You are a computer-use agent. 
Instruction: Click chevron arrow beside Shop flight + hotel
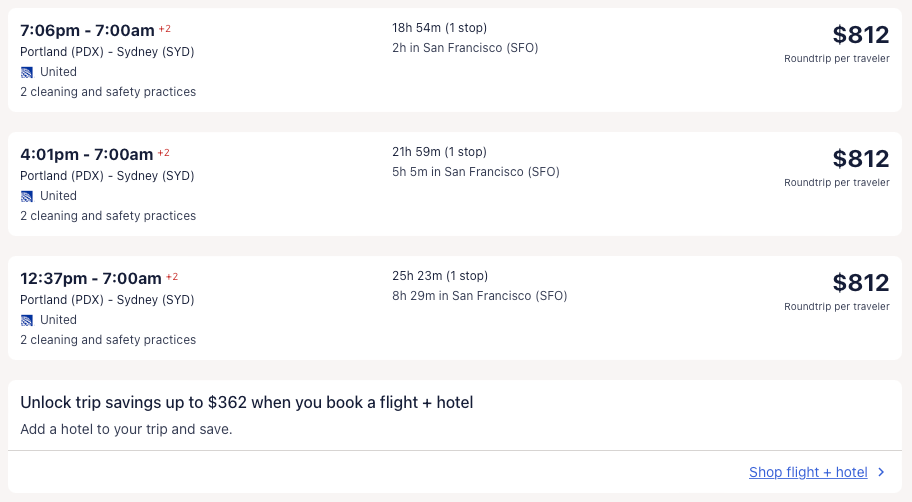coord(881,472)
